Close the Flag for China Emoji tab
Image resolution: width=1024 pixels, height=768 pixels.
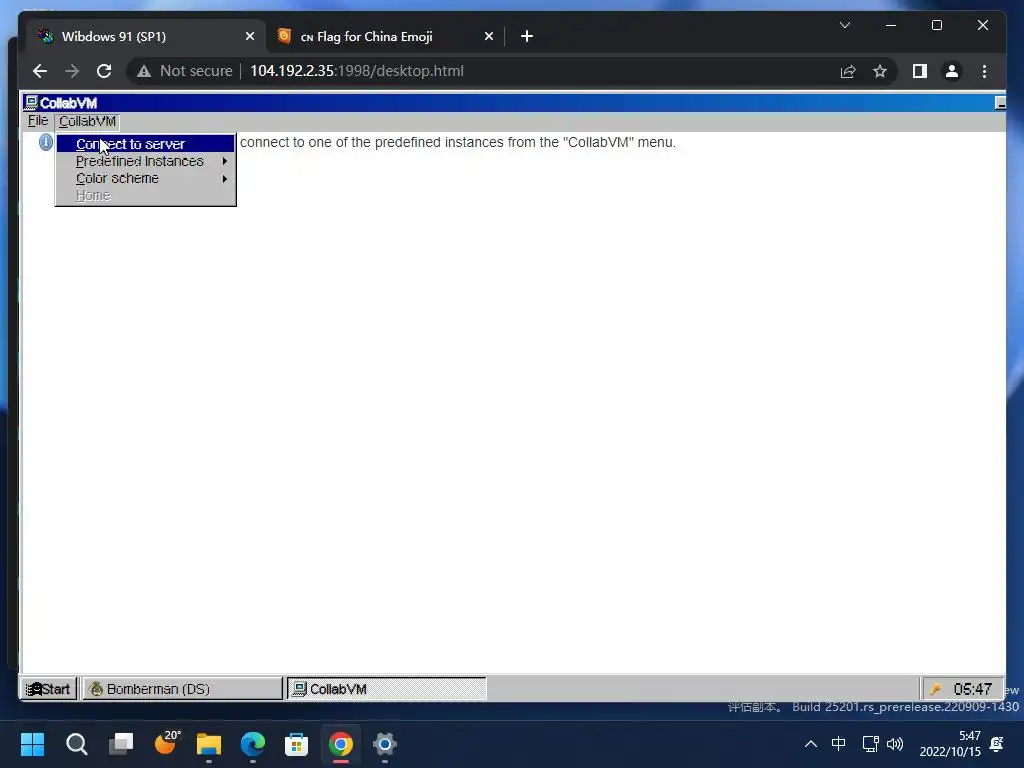[x=488, y=37]
